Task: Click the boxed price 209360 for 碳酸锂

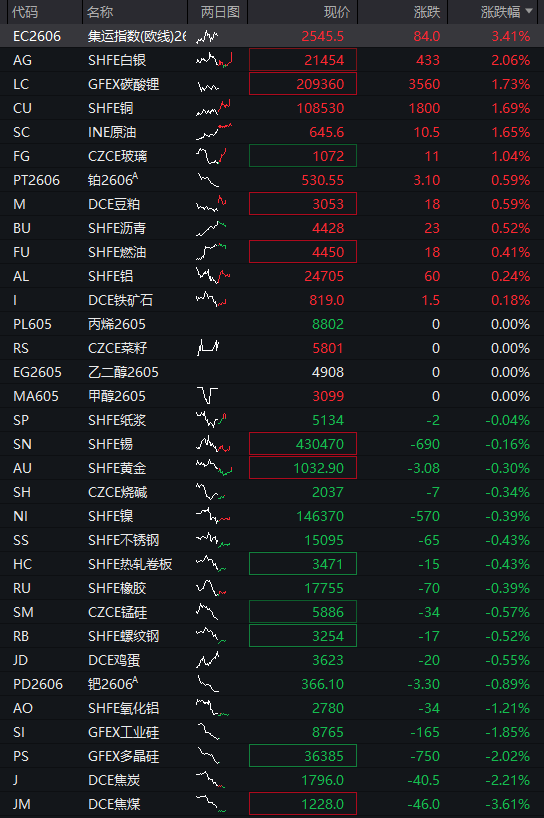Action: coord(303,84)
